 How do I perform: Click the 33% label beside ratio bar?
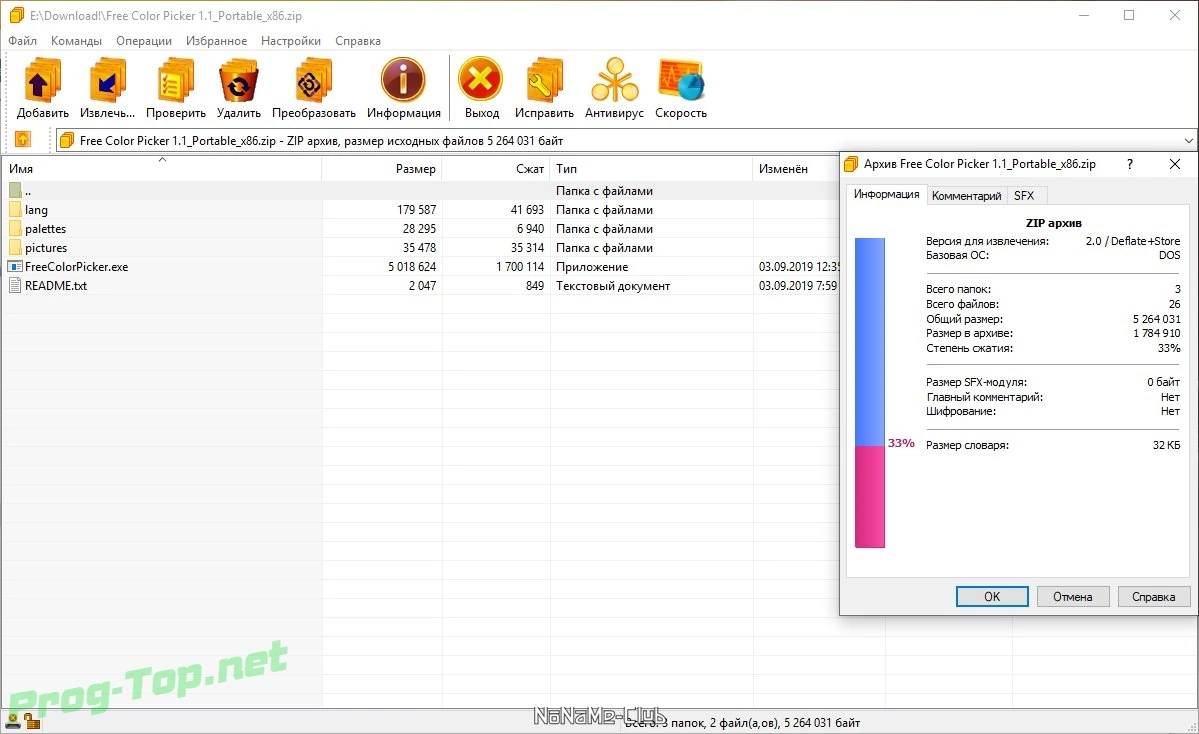pyautogui.click(x=901, y=443)
